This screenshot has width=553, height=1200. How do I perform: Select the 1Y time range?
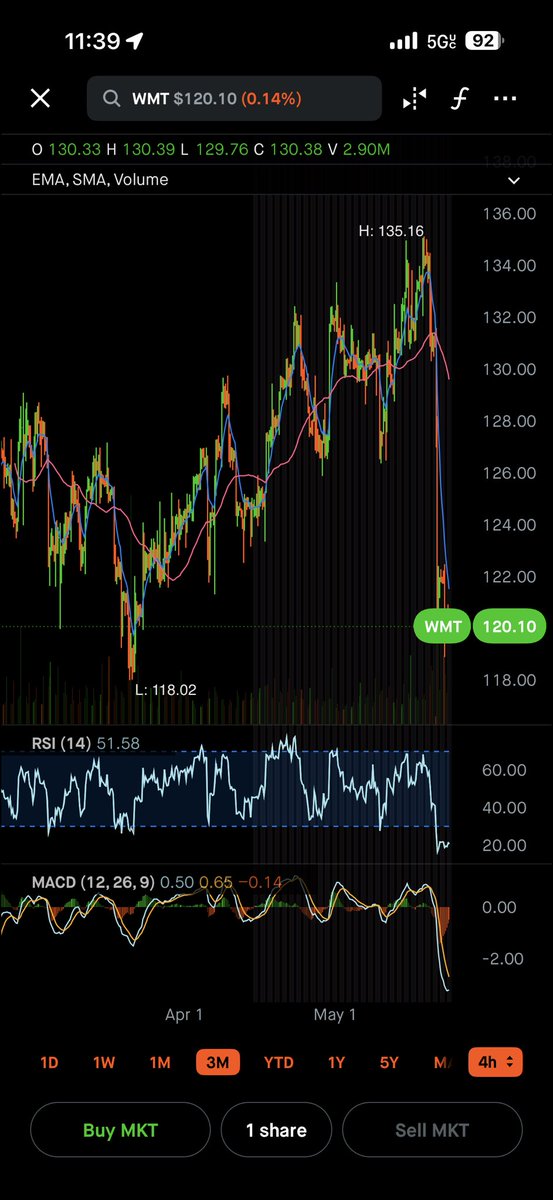point(339,1062)
